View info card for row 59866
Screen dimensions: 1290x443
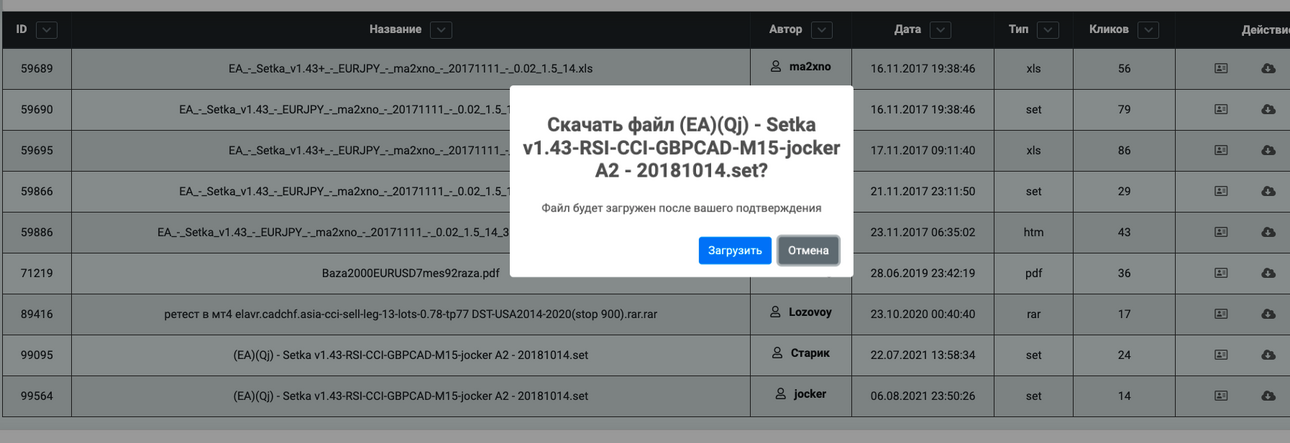(x=1221, y=191)
